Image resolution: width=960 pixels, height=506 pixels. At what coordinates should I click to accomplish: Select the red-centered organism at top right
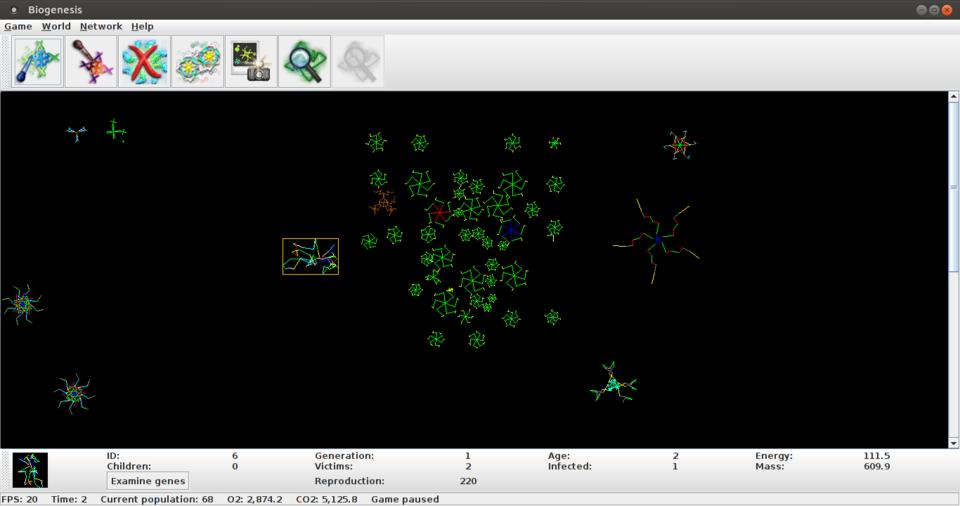(x=680, y=146)
